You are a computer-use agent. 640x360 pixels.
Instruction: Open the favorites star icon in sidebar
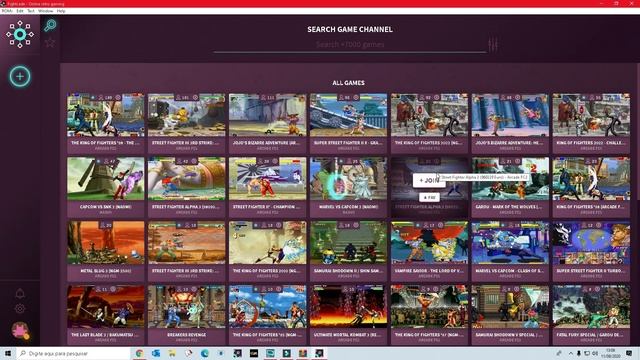pos(50,42)
